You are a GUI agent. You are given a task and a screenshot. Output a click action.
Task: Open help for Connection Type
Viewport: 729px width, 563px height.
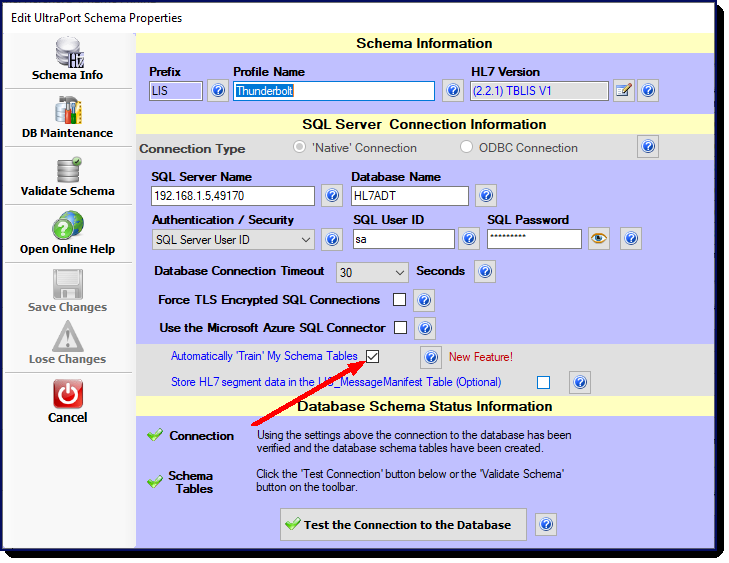coord(648,147)
